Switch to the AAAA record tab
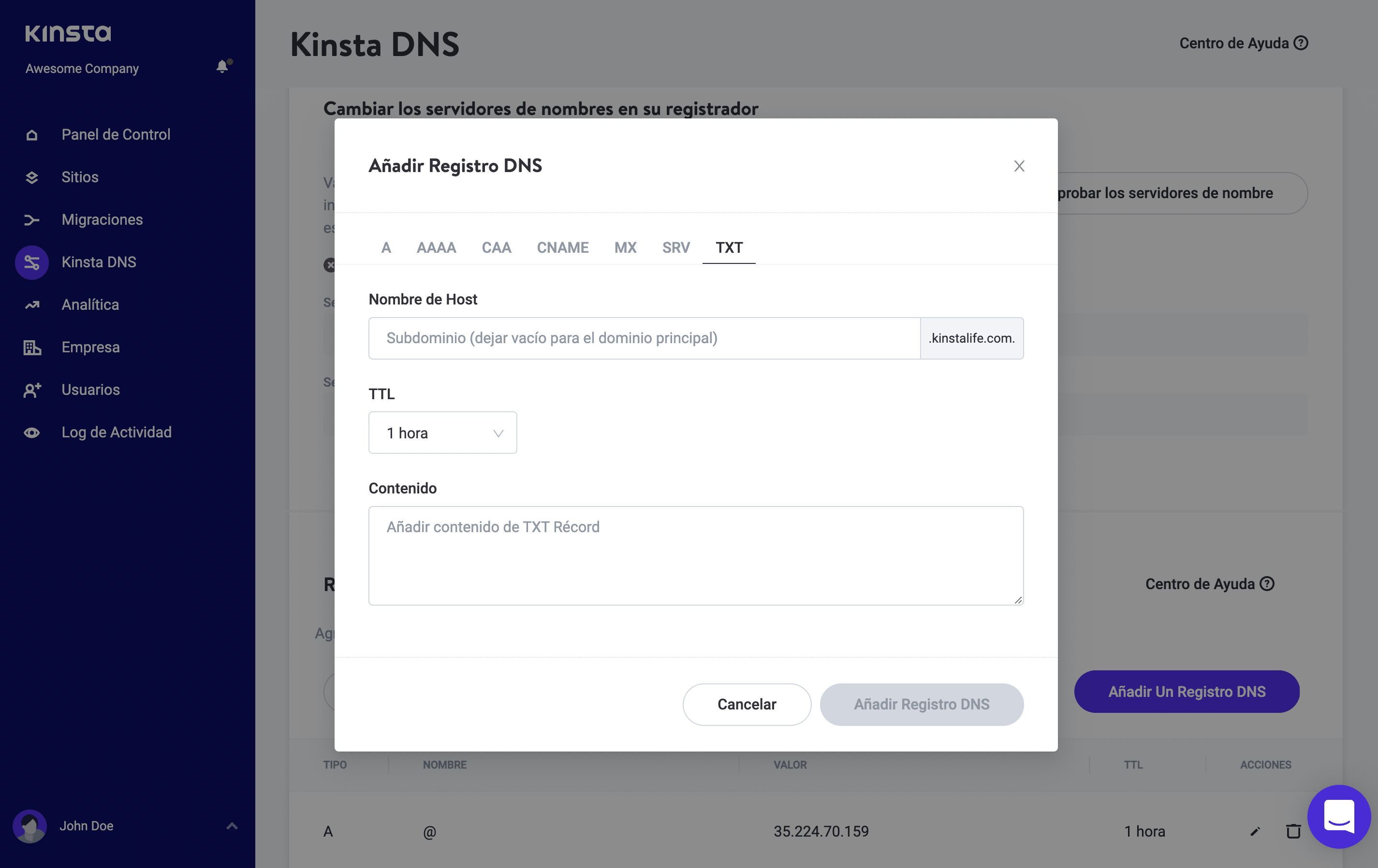Image resolution: width=1378 pixels, height=868 pixels. pos(436,248)
